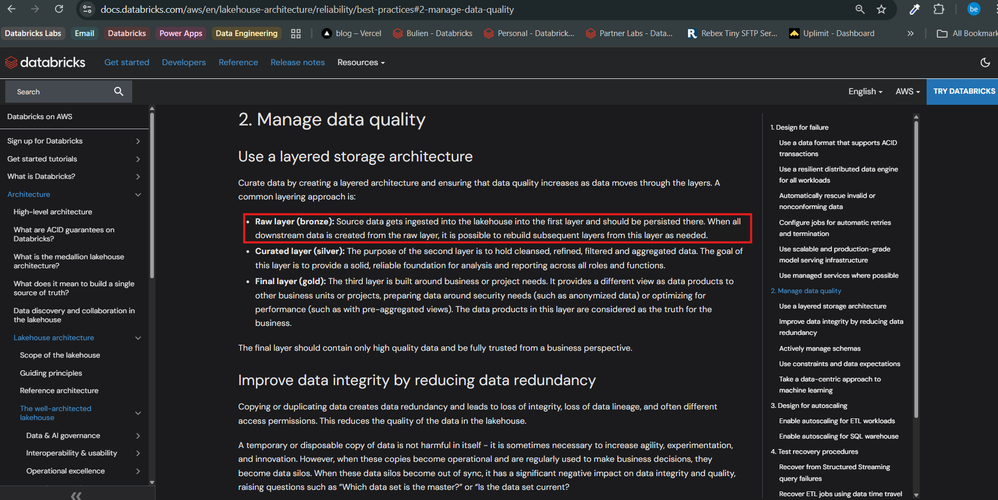Click the Databricks logo in the header
Viewport: 998px width, 500px height.
pyautogui.click(x=48, y=62)
